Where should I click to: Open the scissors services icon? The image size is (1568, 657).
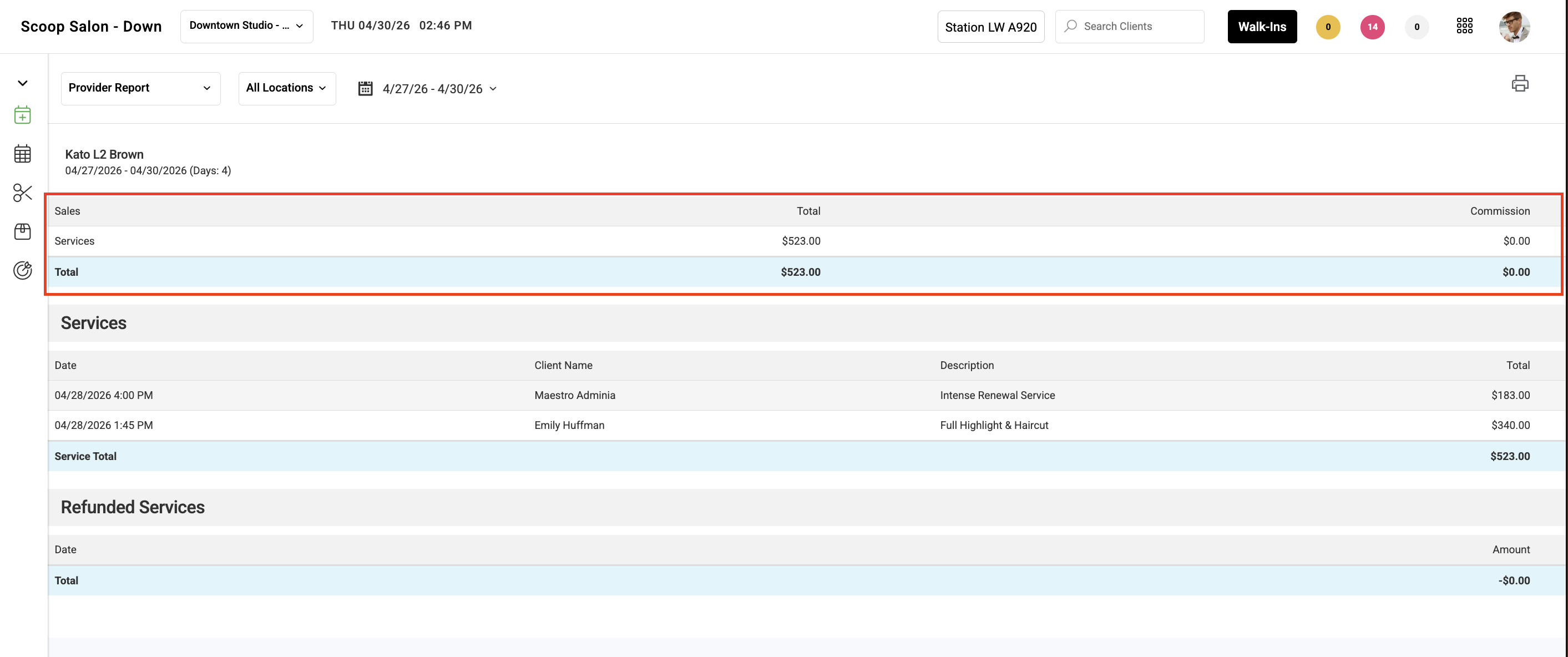click(23, 193)
